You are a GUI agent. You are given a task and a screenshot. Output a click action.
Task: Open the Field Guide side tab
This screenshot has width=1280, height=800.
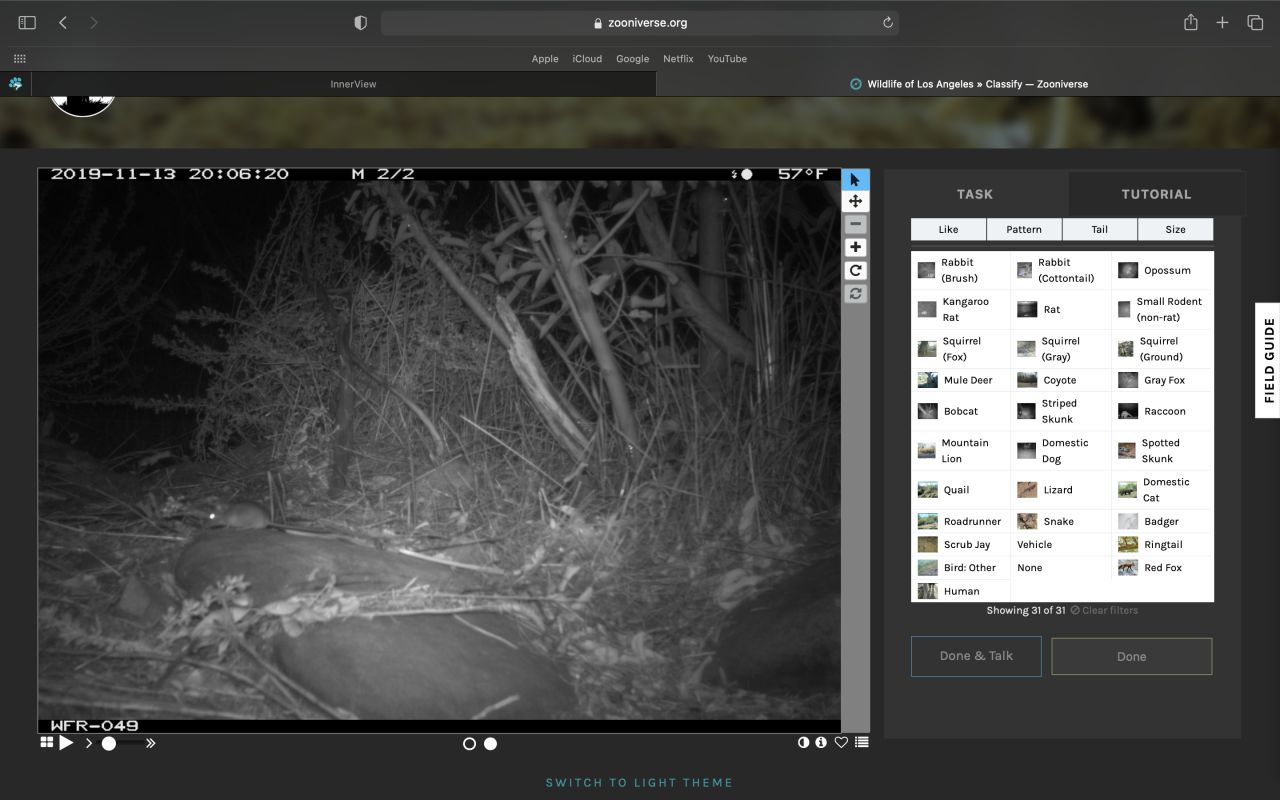click(1268, 360)
